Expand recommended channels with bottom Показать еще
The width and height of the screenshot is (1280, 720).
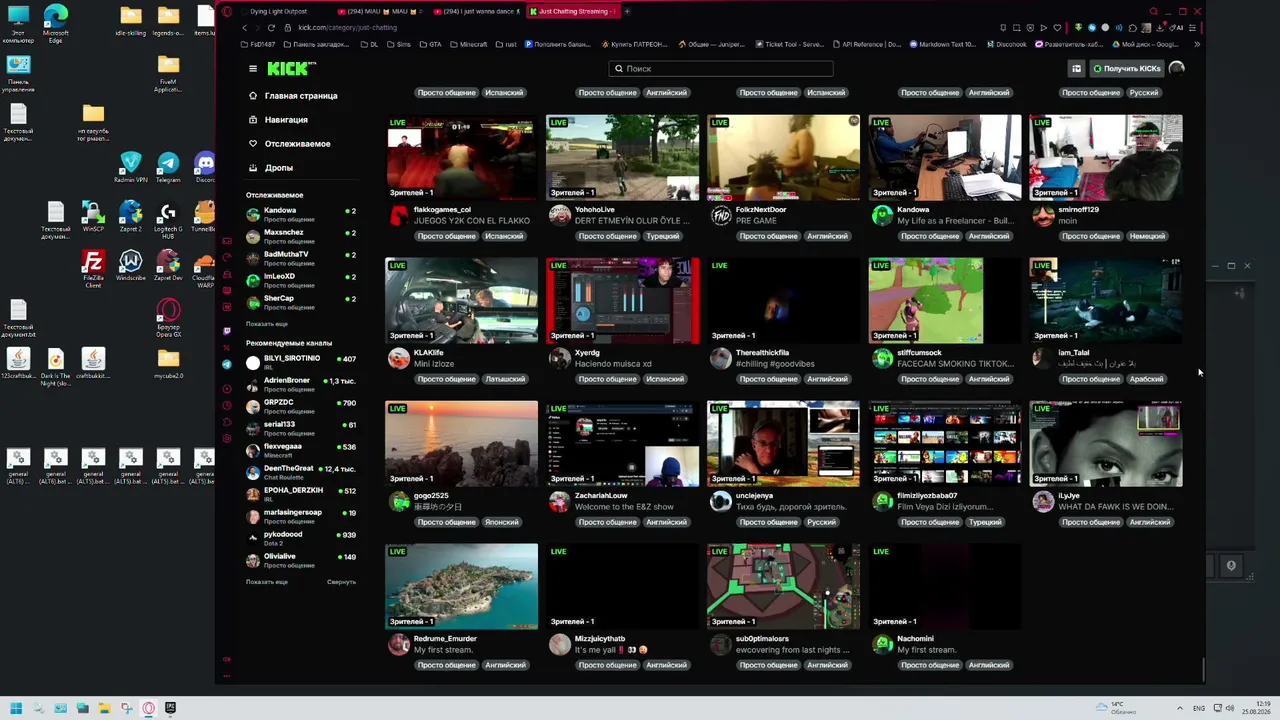point(267,582)
